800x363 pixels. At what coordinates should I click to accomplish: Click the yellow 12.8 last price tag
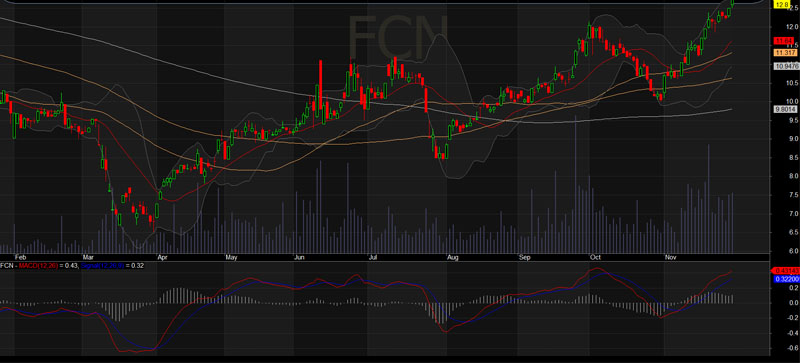[782, 5]
